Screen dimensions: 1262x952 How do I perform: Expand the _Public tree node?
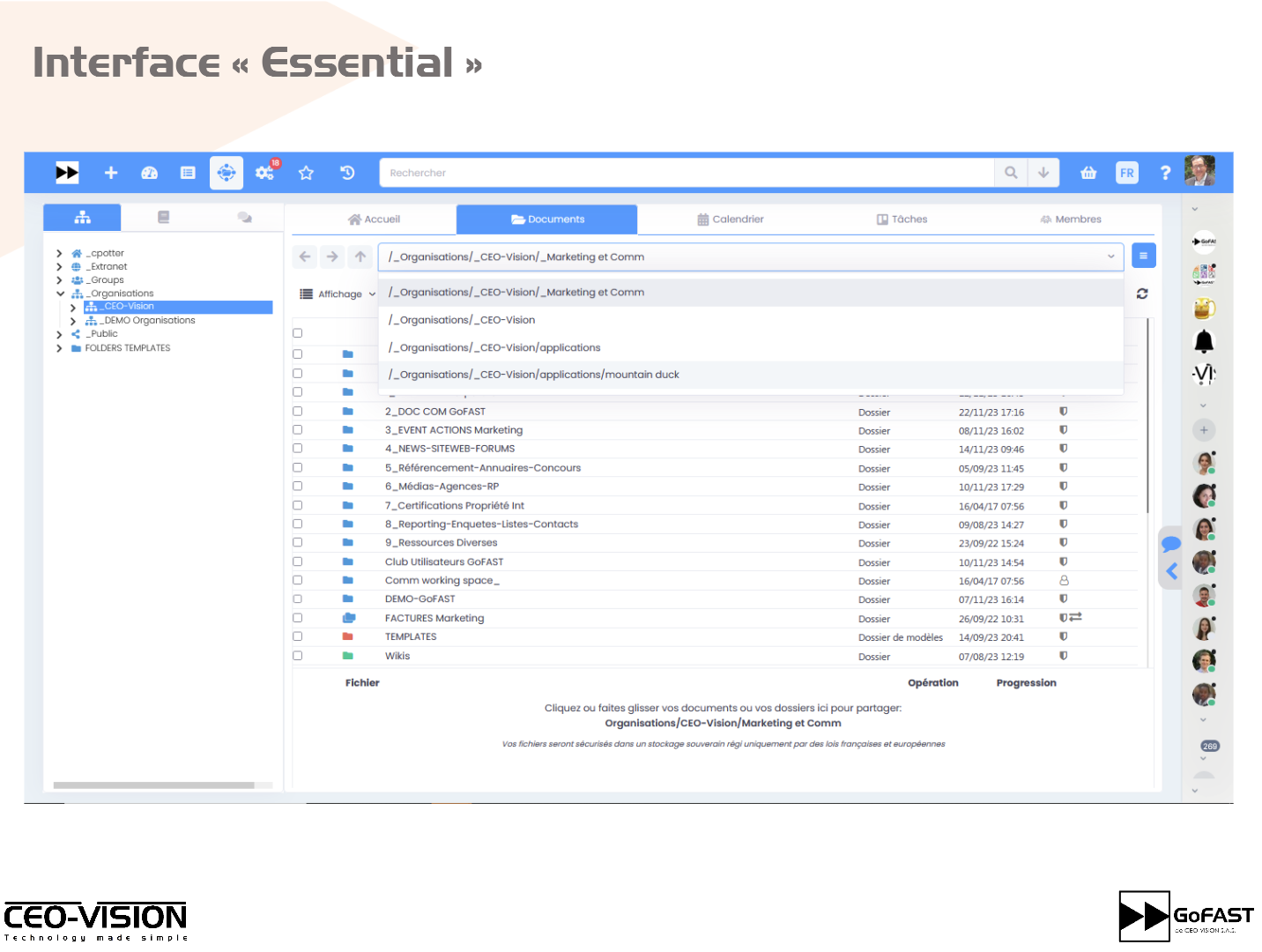click(59, 334)
